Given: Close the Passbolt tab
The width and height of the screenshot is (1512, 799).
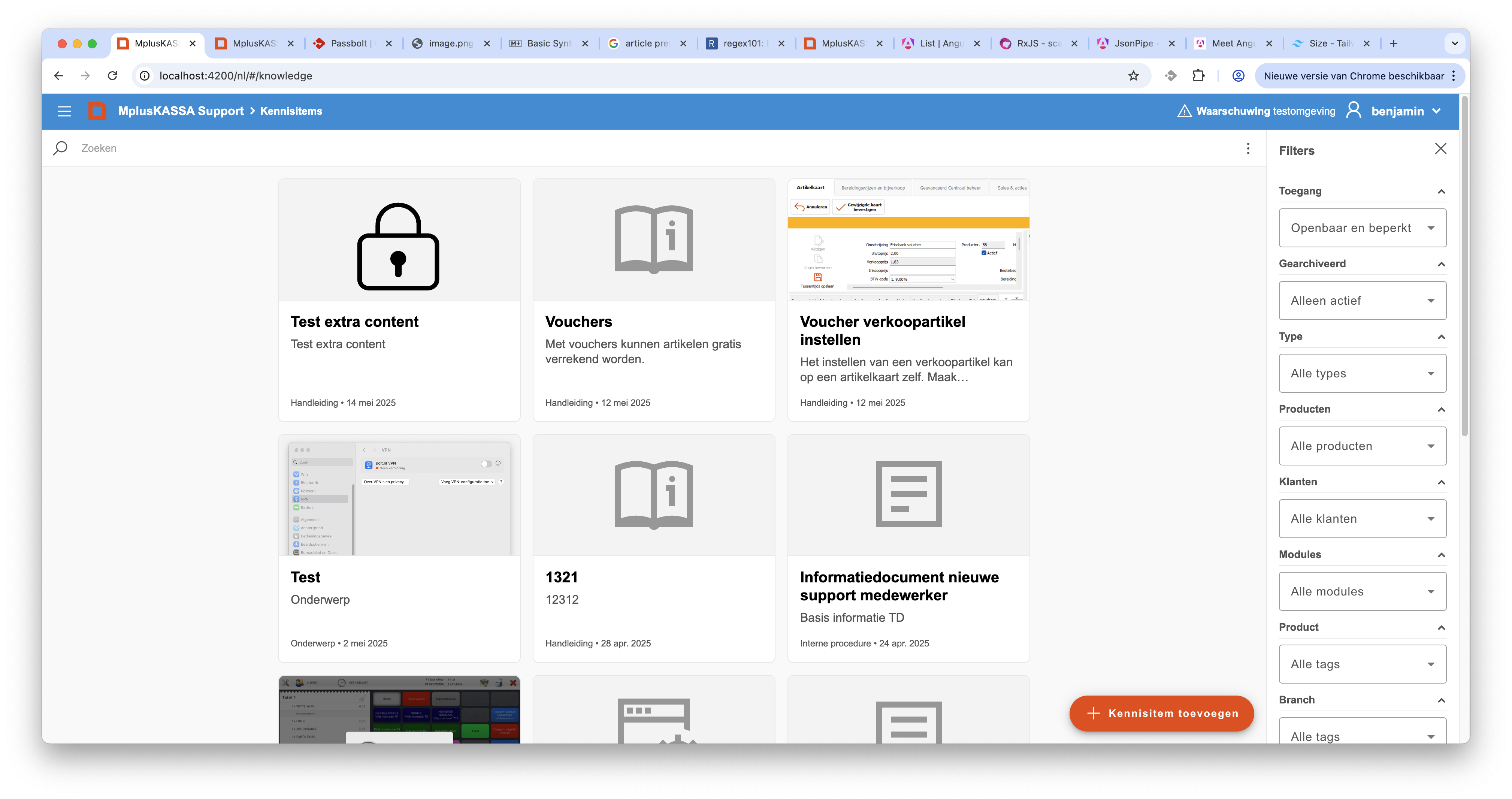Looking at the screenshot, I should pyautogui.click(x=388, y=43).
